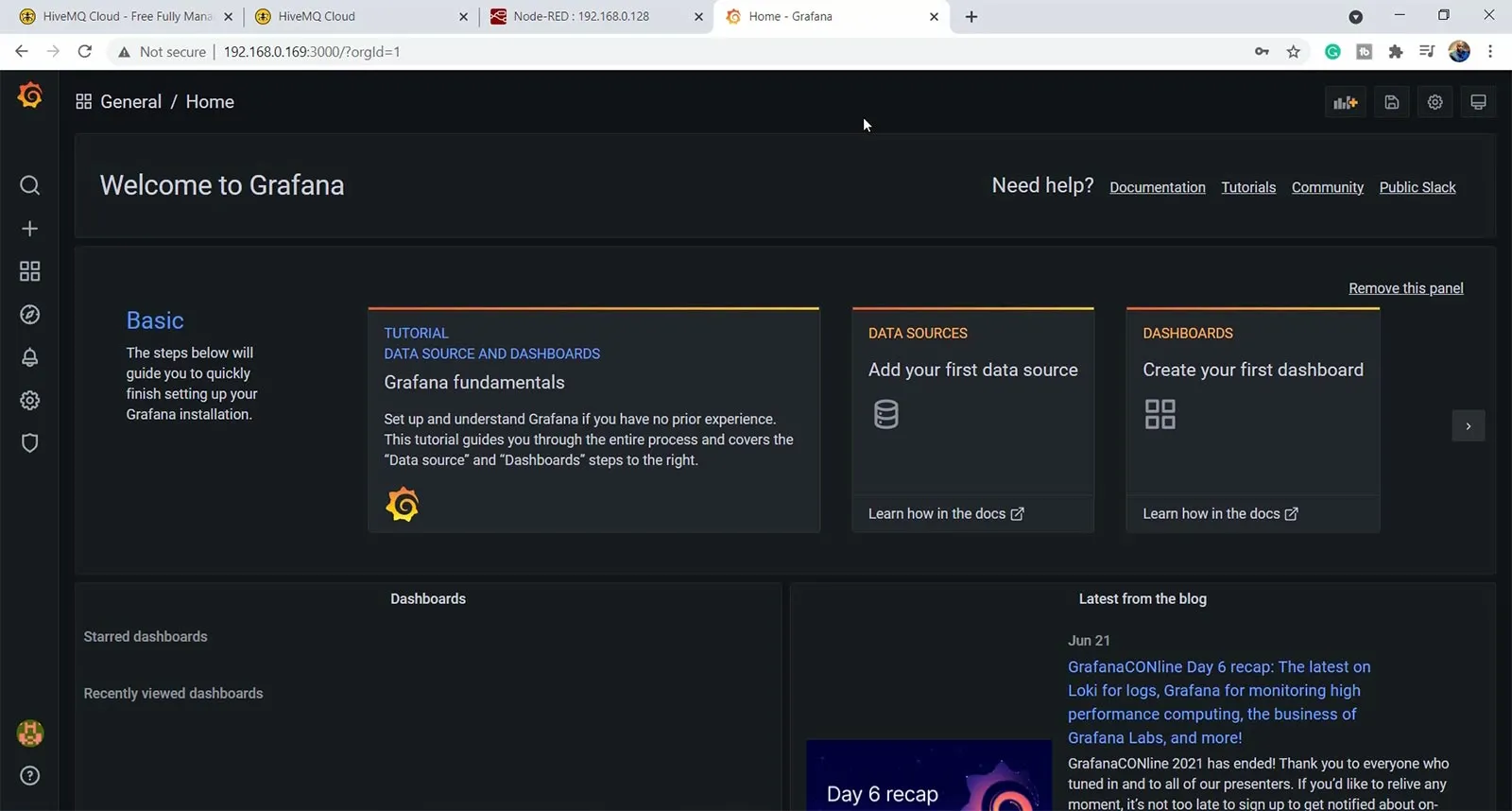Viewport: 1512px width, 811px height.
Task: Open browser extensions puzzle icon
Action: pyautogui.click(x=1396, y=52)
